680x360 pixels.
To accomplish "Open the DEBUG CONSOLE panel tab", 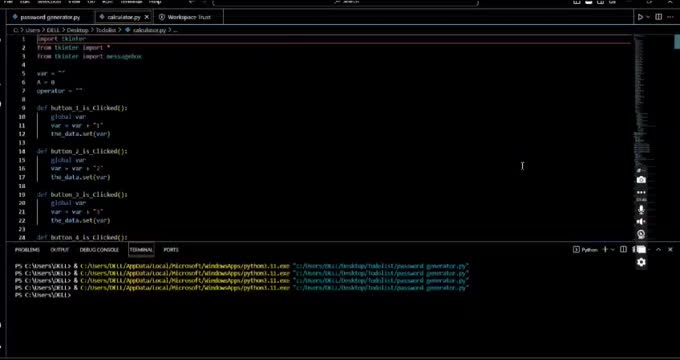I will coord(99,250).
